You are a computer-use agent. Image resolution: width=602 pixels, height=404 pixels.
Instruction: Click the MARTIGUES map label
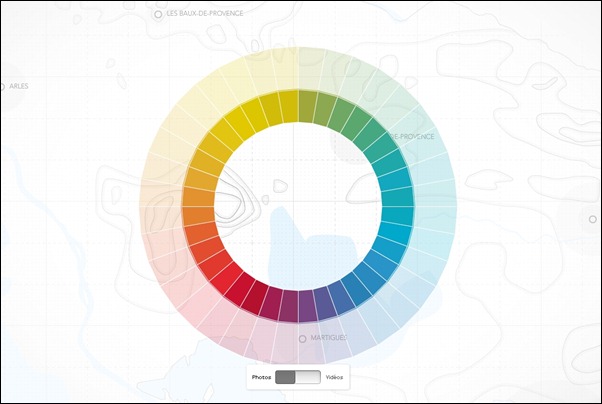coord(329,338)
